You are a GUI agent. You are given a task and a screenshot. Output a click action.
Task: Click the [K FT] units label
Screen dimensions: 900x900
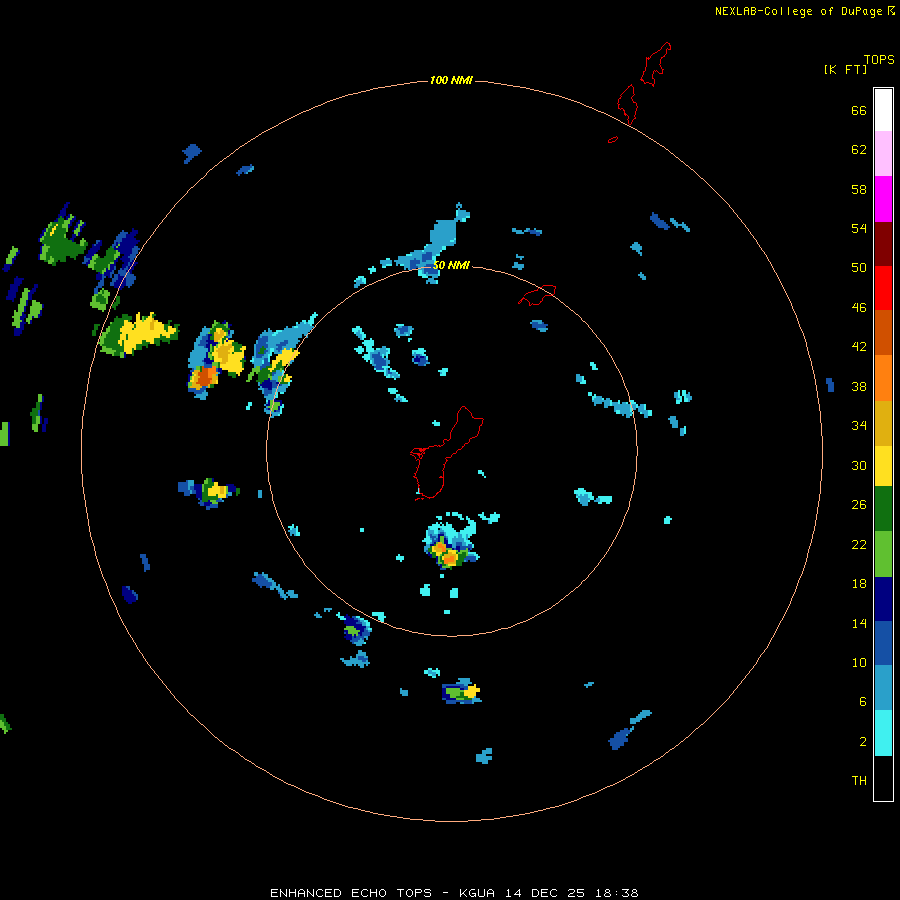845,69
